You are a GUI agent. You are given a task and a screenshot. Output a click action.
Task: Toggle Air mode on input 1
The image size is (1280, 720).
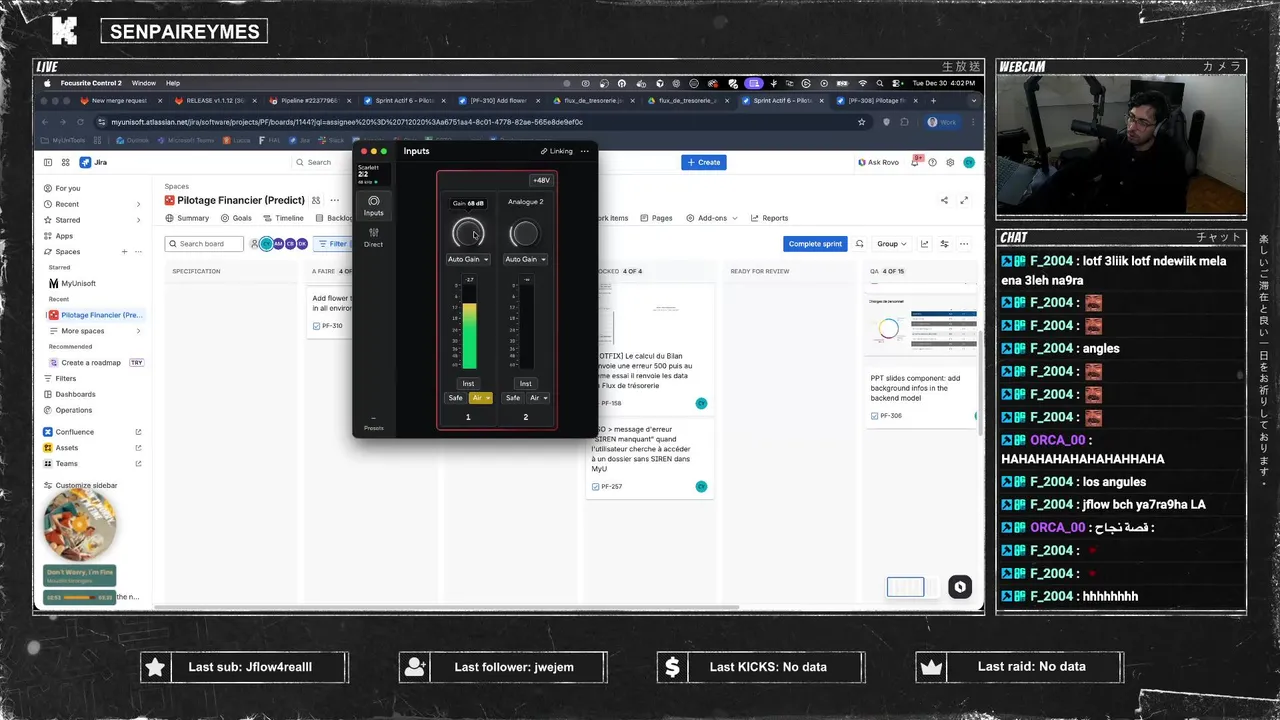(x=480, y=398)
